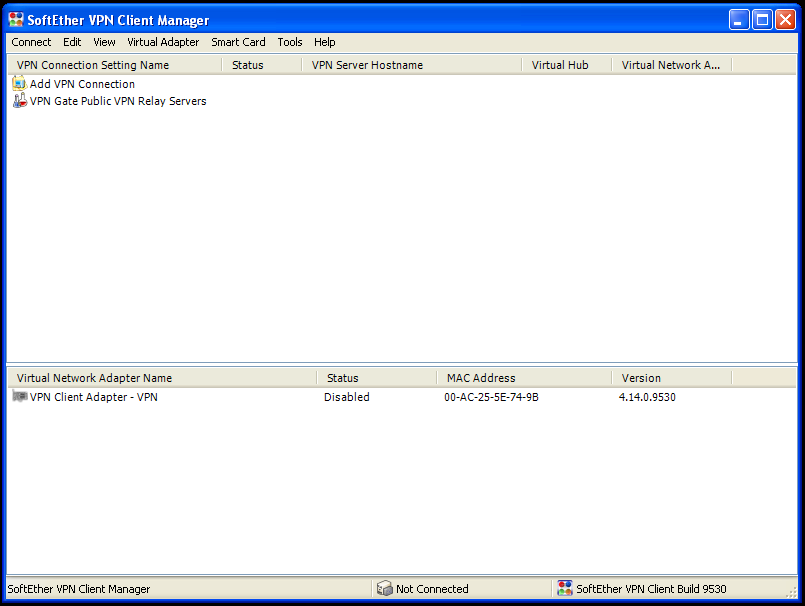Image resolution: width=805 pixels, height=606 pixels.
Task: Open the Connect menu
Action: (x=31, y=42)
